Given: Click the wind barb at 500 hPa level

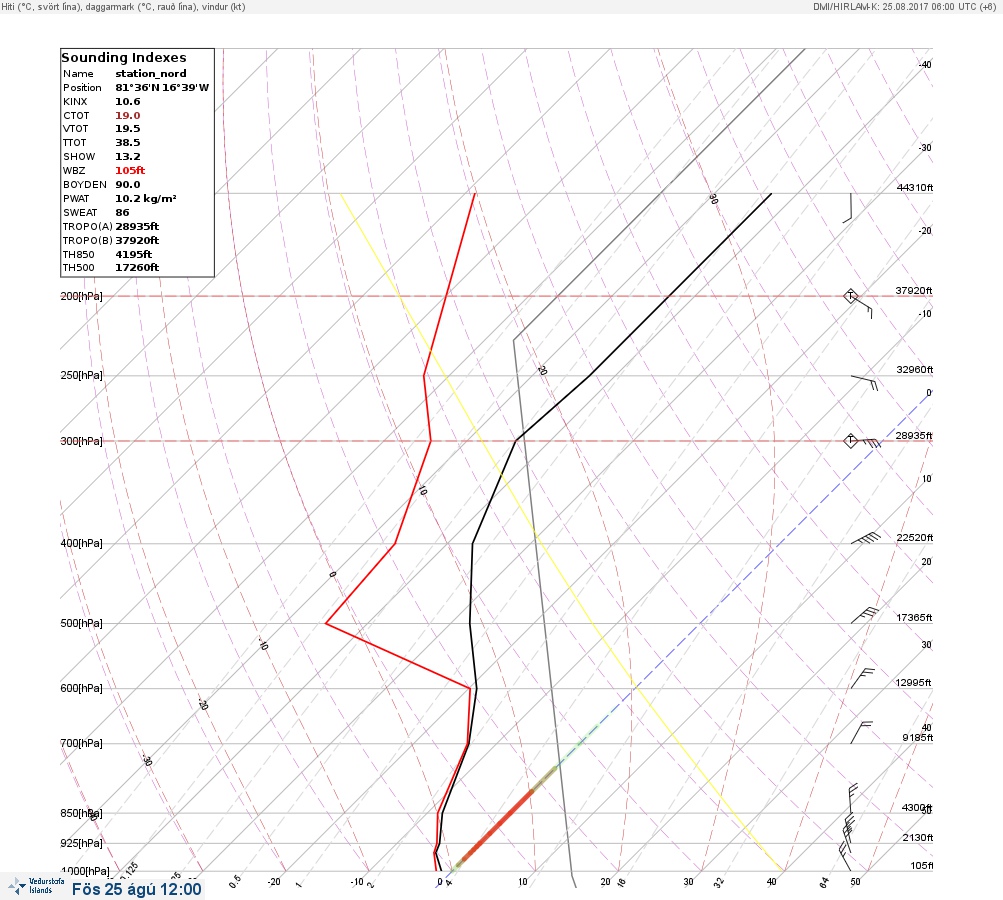Looking at the screenshot, I should [x=865, y=615].
